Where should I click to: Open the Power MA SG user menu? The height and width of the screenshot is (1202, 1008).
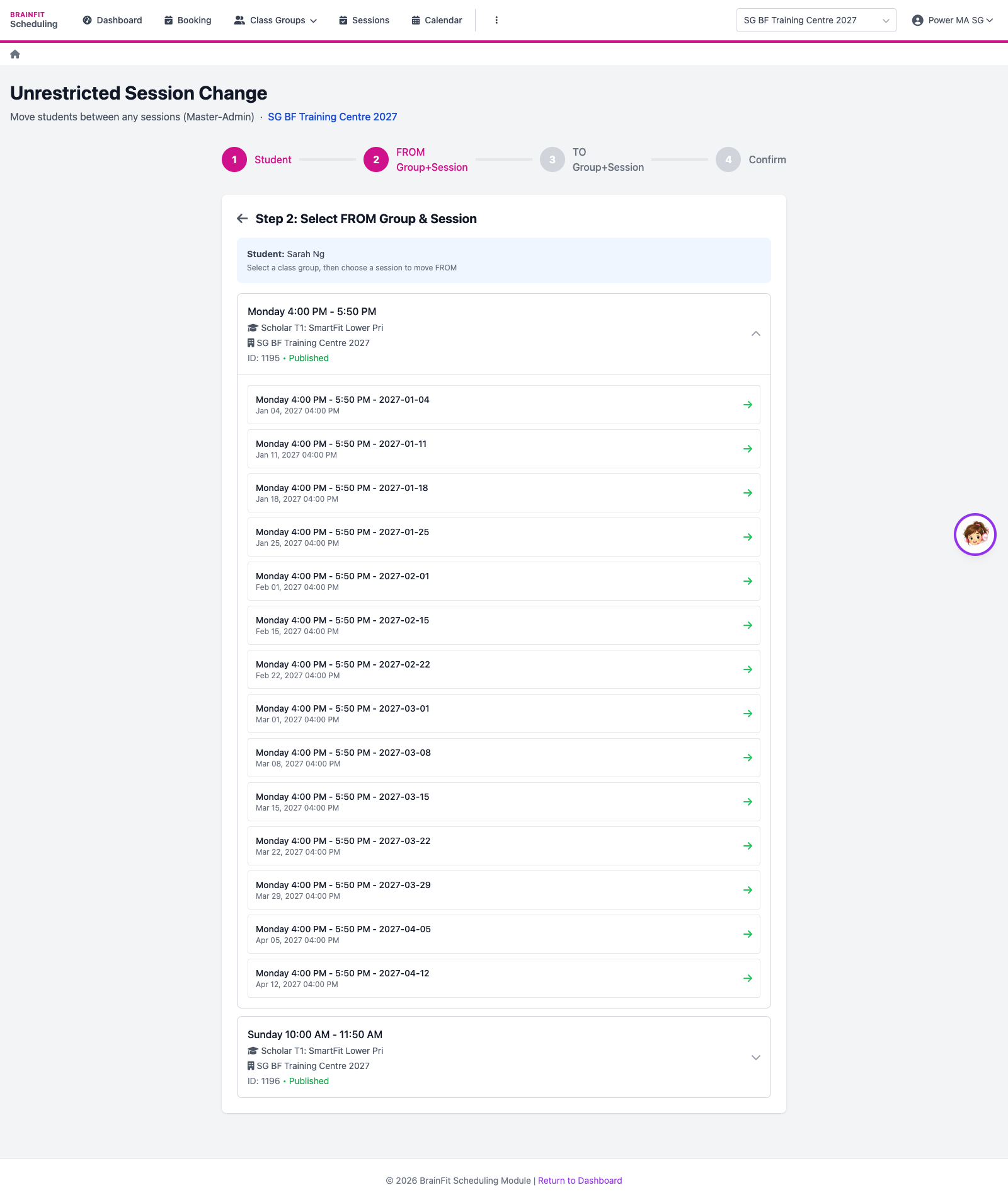[952, 20]
